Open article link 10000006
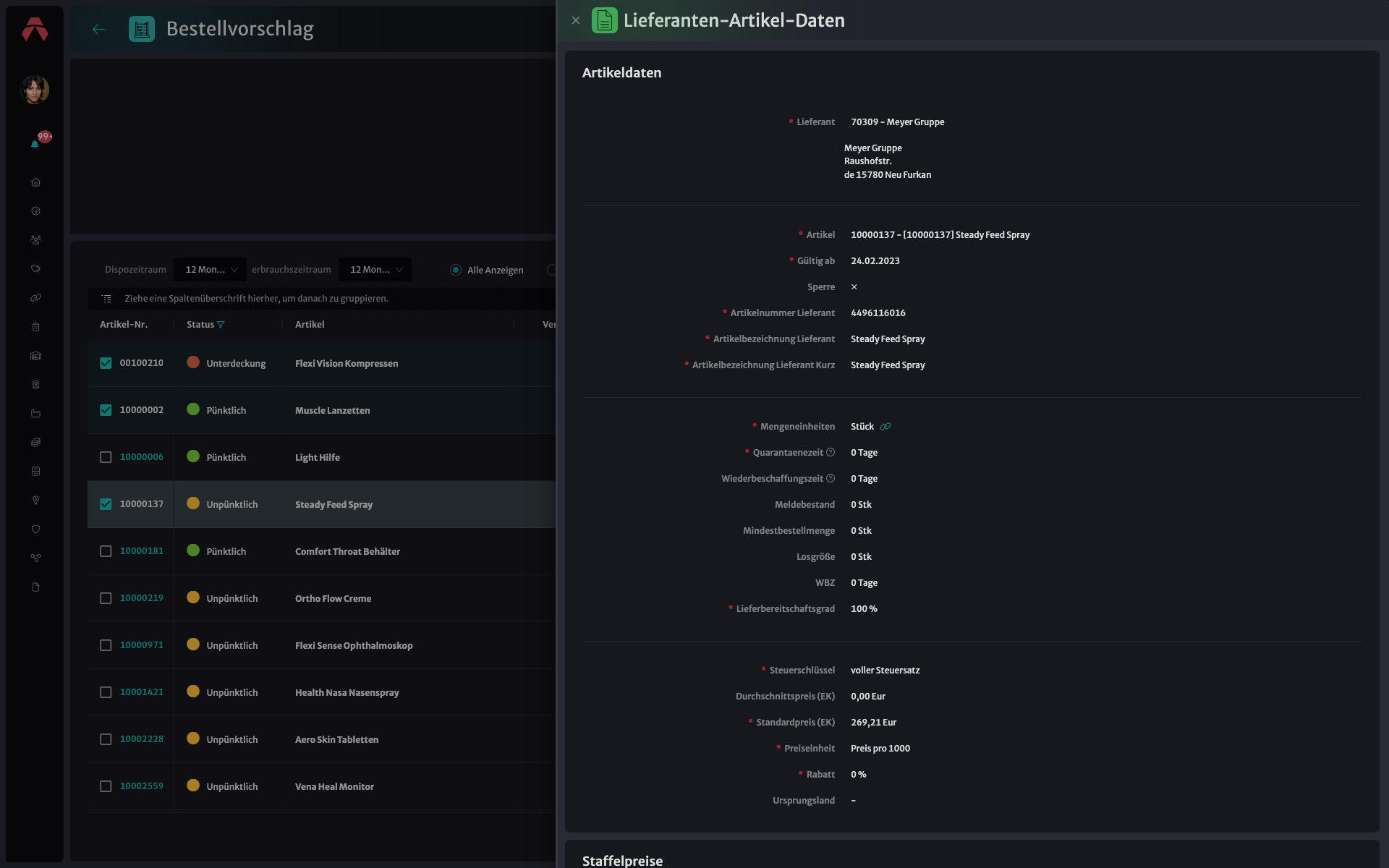The width and height of the screenshot is (1389, 868). click(142, 457)
